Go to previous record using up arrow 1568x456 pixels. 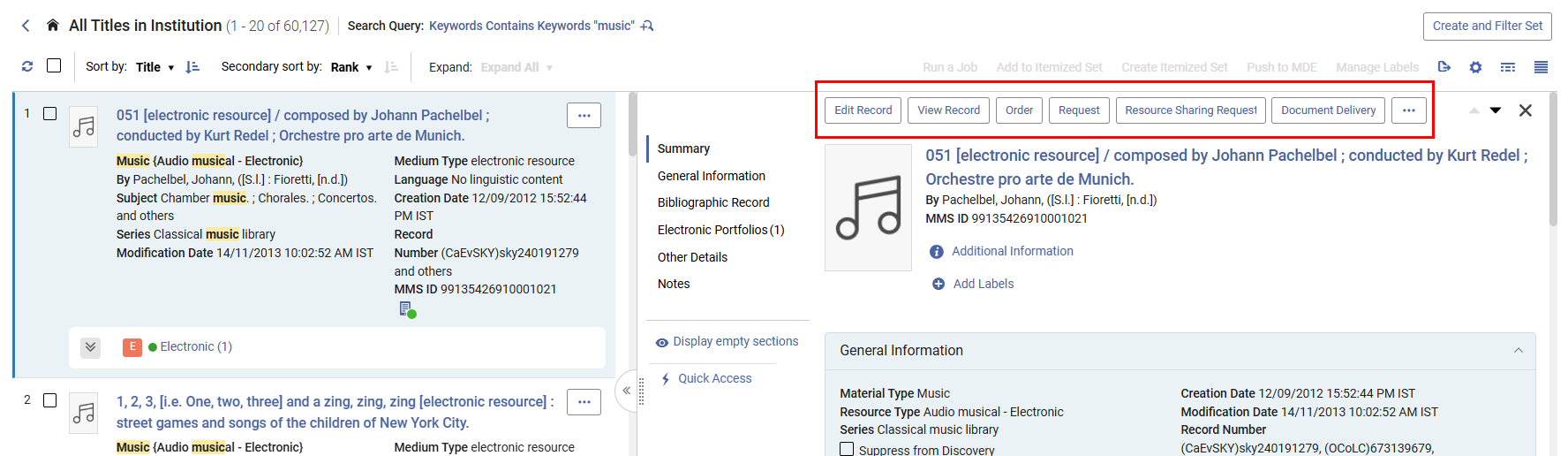coord(1474,110)
